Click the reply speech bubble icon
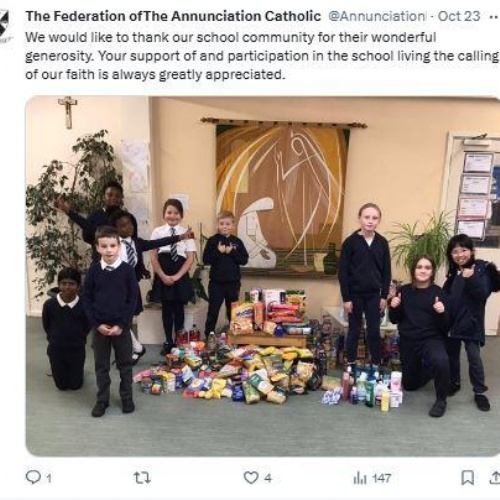Image resolution: width=500 pixels, height=500 pixels. click(x=33, y=477)
